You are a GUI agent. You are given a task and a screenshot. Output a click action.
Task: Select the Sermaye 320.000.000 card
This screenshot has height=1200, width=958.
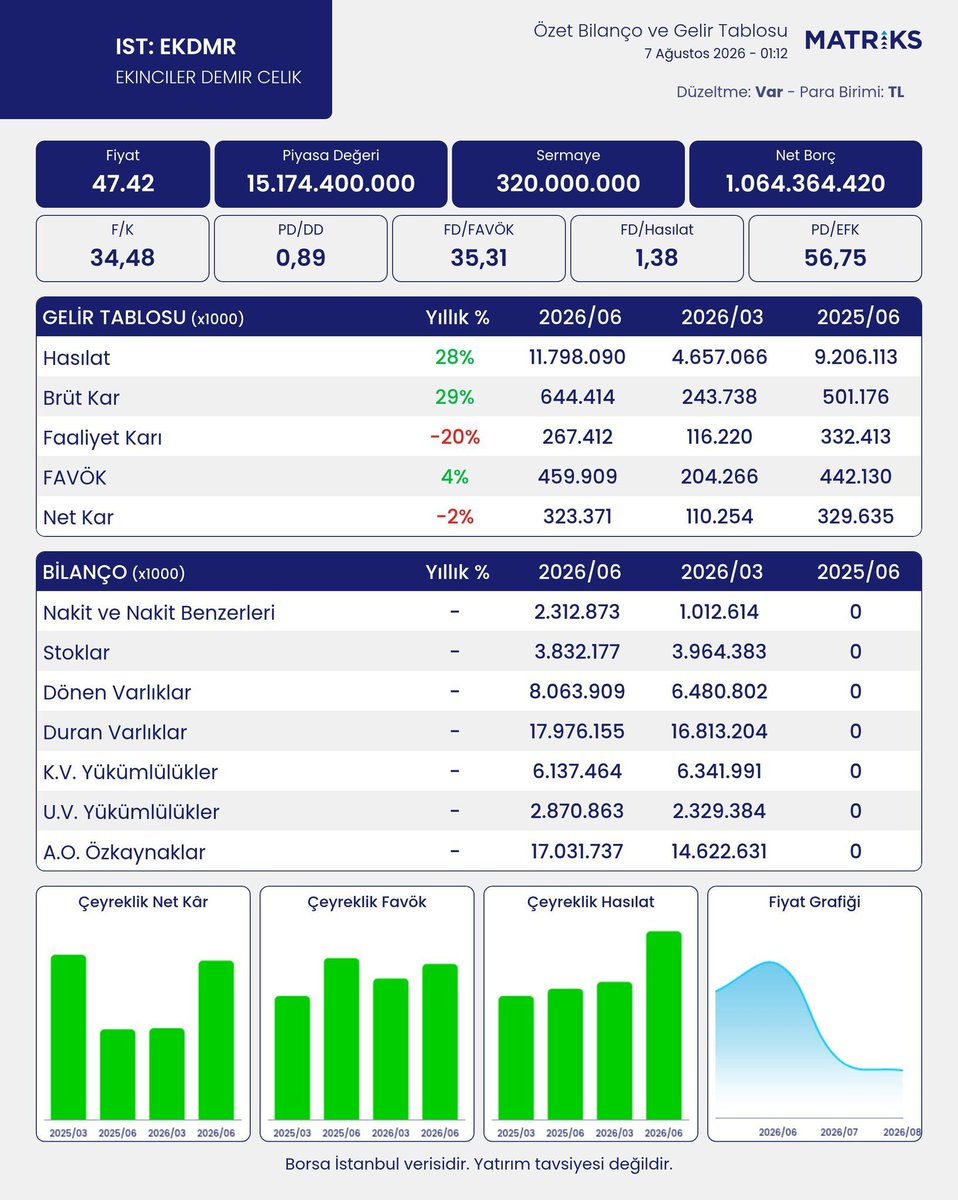pyautogui.click(x=568, y=174)
